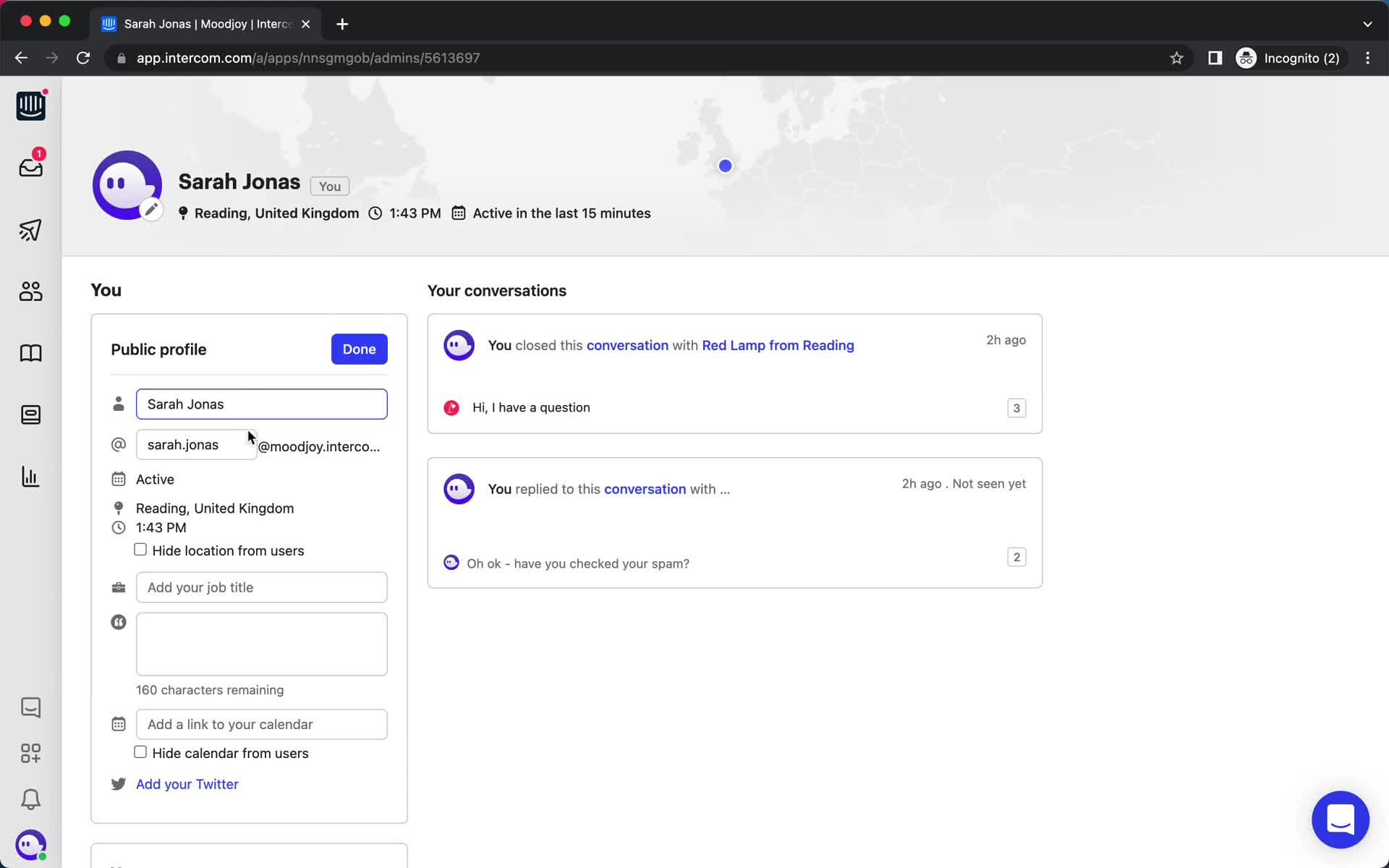The height and width of the screenshot is (868, 1389).
Task: Click the message count badge showing 2
Action: click(1016, 557)
